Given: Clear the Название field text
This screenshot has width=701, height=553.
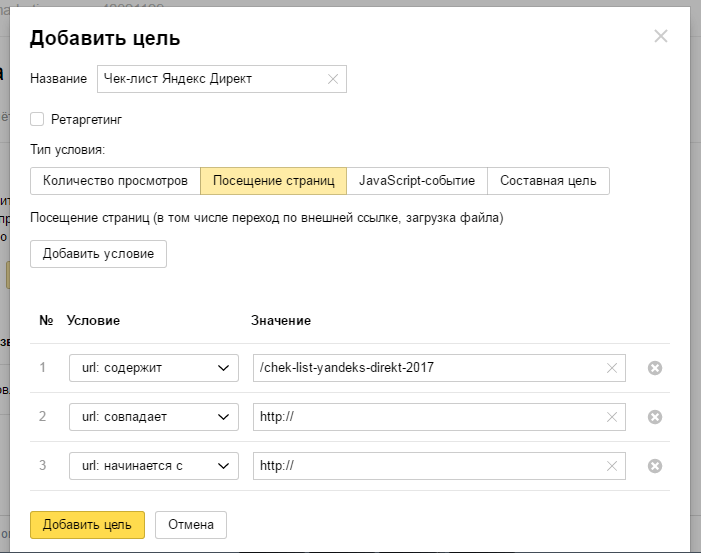Looking at the screenshot, I should tap(333, 79).
